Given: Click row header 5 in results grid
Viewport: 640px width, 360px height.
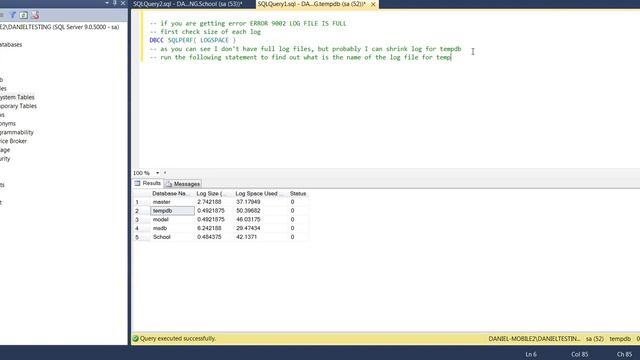Looking at the screenshot, I should pyautogui.click(x=141, y=237).
